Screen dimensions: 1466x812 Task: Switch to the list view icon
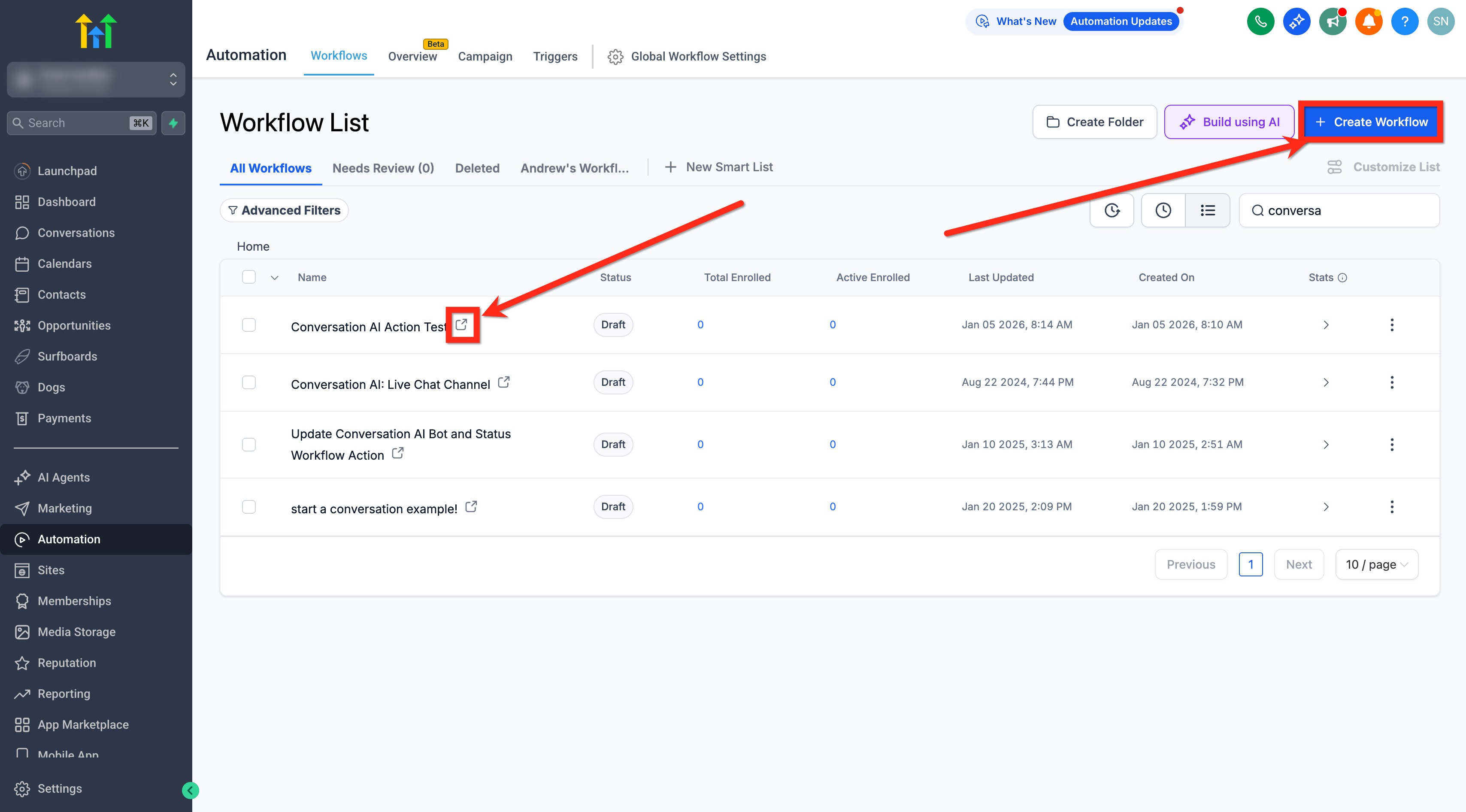pos(1208,211)
